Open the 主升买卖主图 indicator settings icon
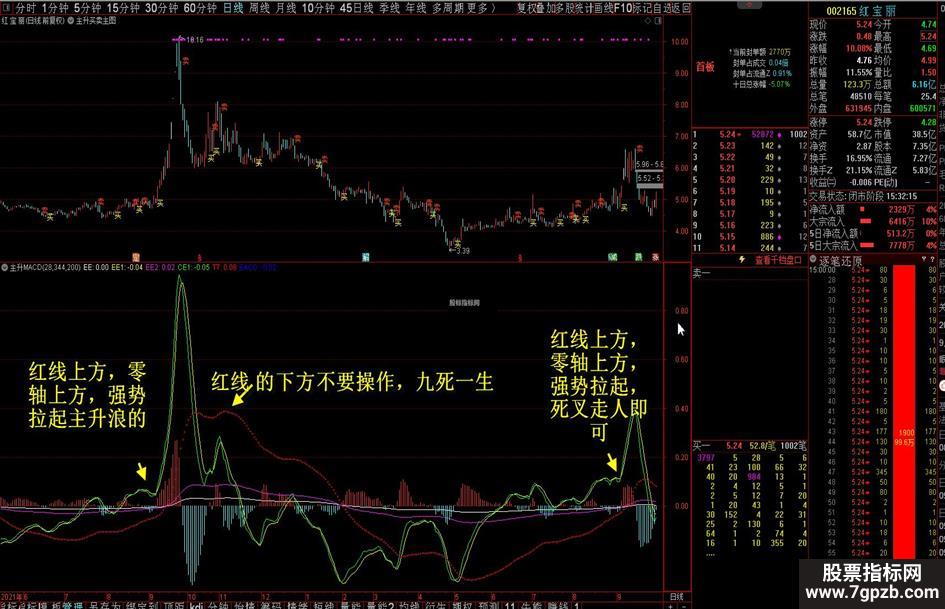Image resolution: width=945 pixels, height=609 pixels. point(71,21)
